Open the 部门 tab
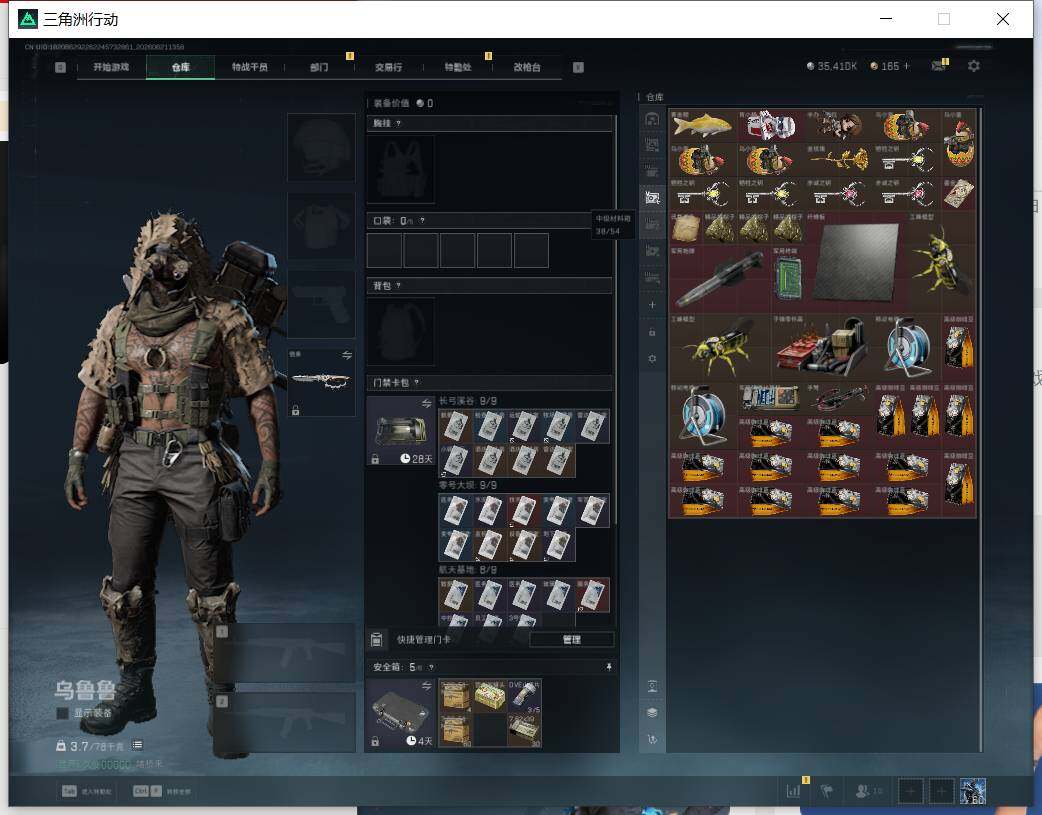The image size is (1042, 815). point(319,67)
